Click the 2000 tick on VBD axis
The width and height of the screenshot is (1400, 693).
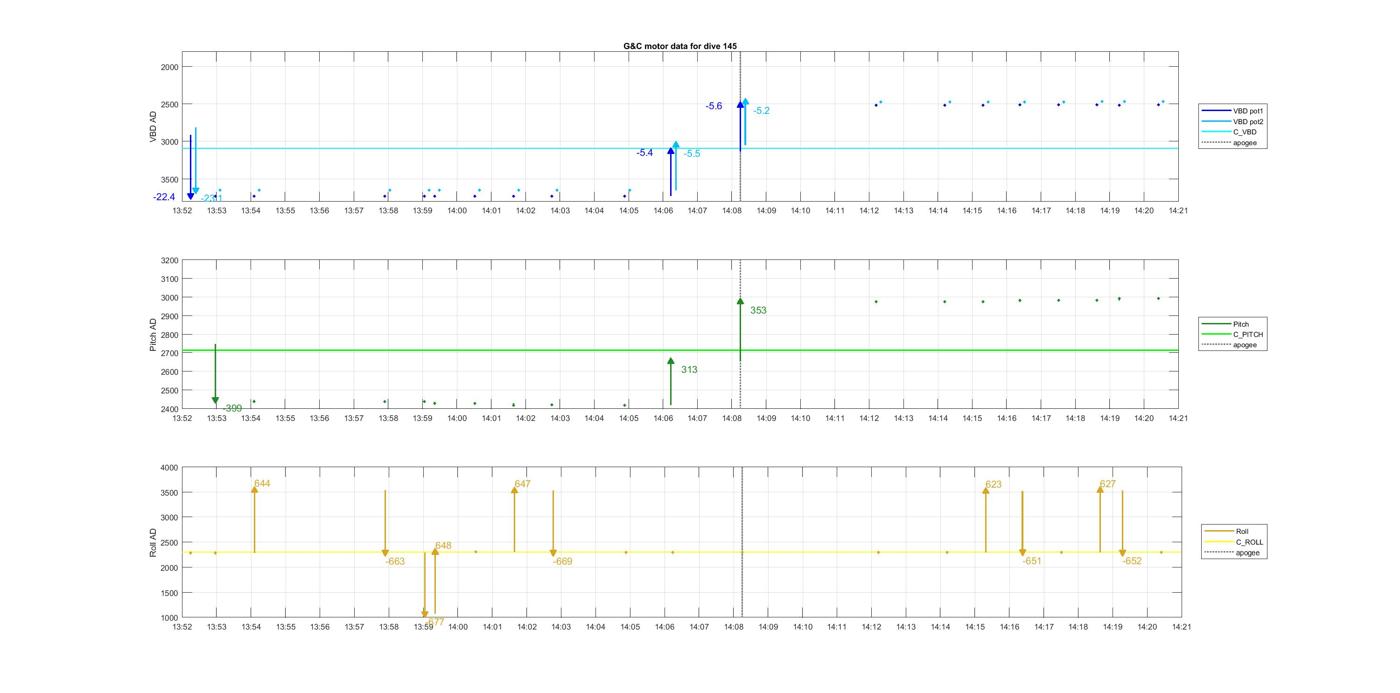[x=170, y=67]
